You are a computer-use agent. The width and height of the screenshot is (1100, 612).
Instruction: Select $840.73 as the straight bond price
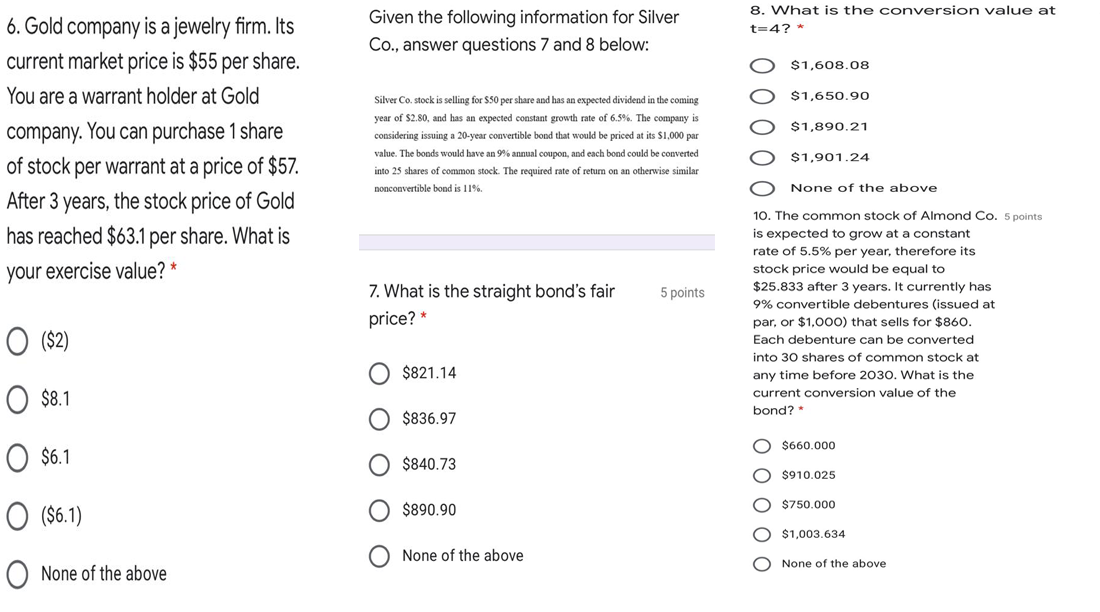379,465
